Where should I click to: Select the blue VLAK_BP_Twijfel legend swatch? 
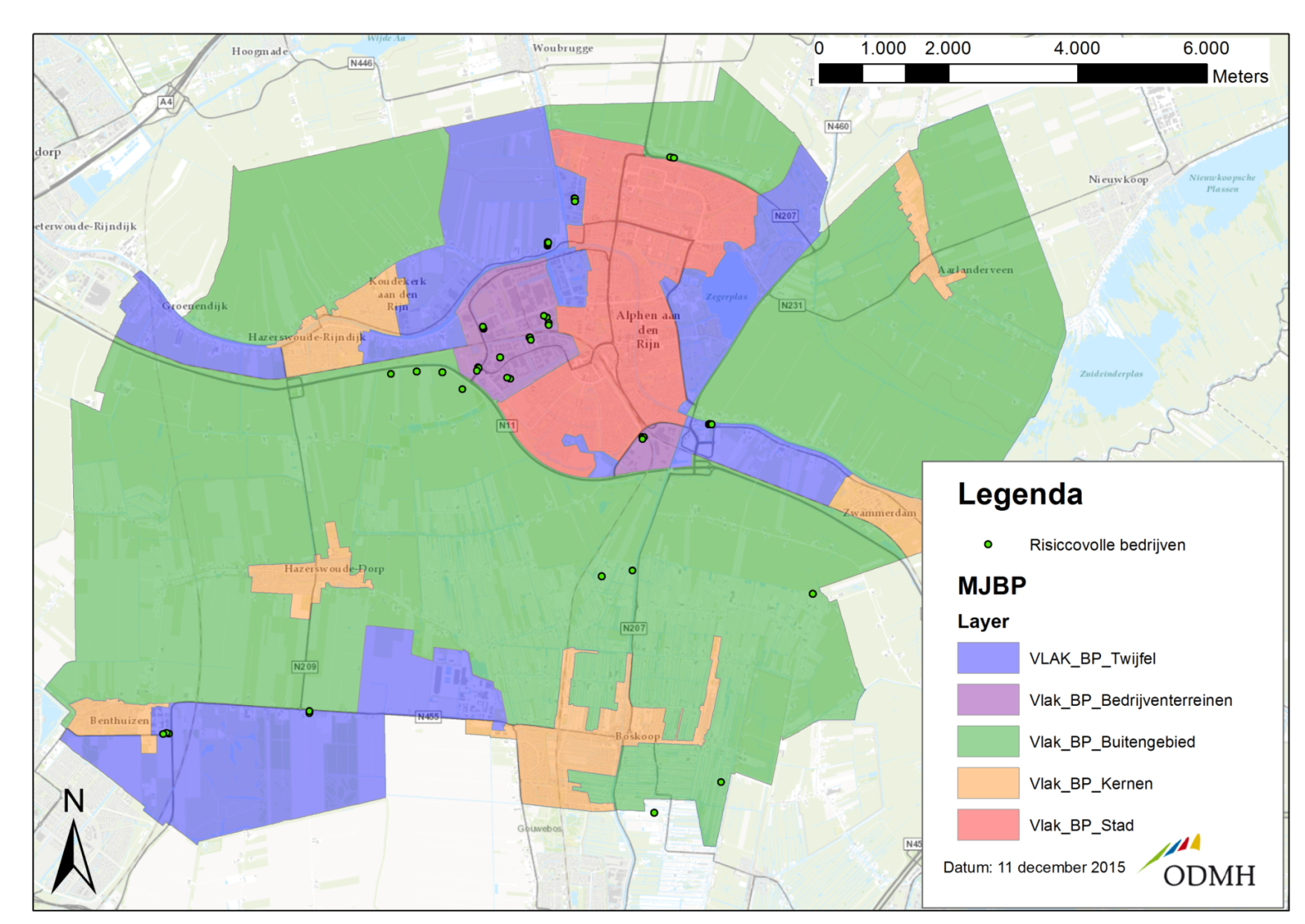coord(988,658)
